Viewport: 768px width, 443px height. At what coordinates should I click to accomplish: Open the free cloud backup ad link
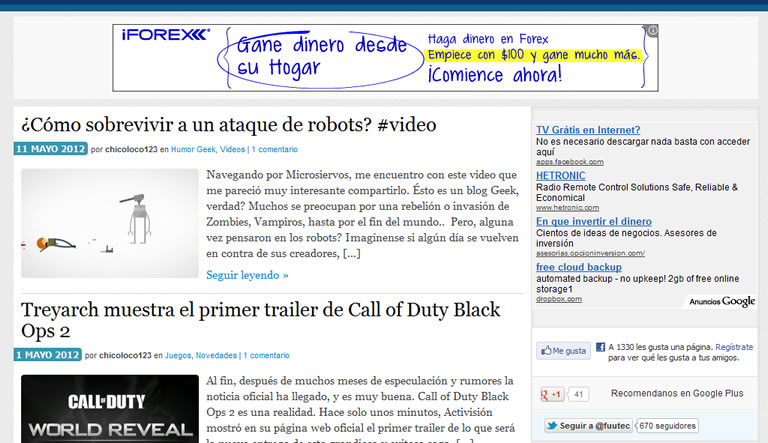click(x=578, y=267)
